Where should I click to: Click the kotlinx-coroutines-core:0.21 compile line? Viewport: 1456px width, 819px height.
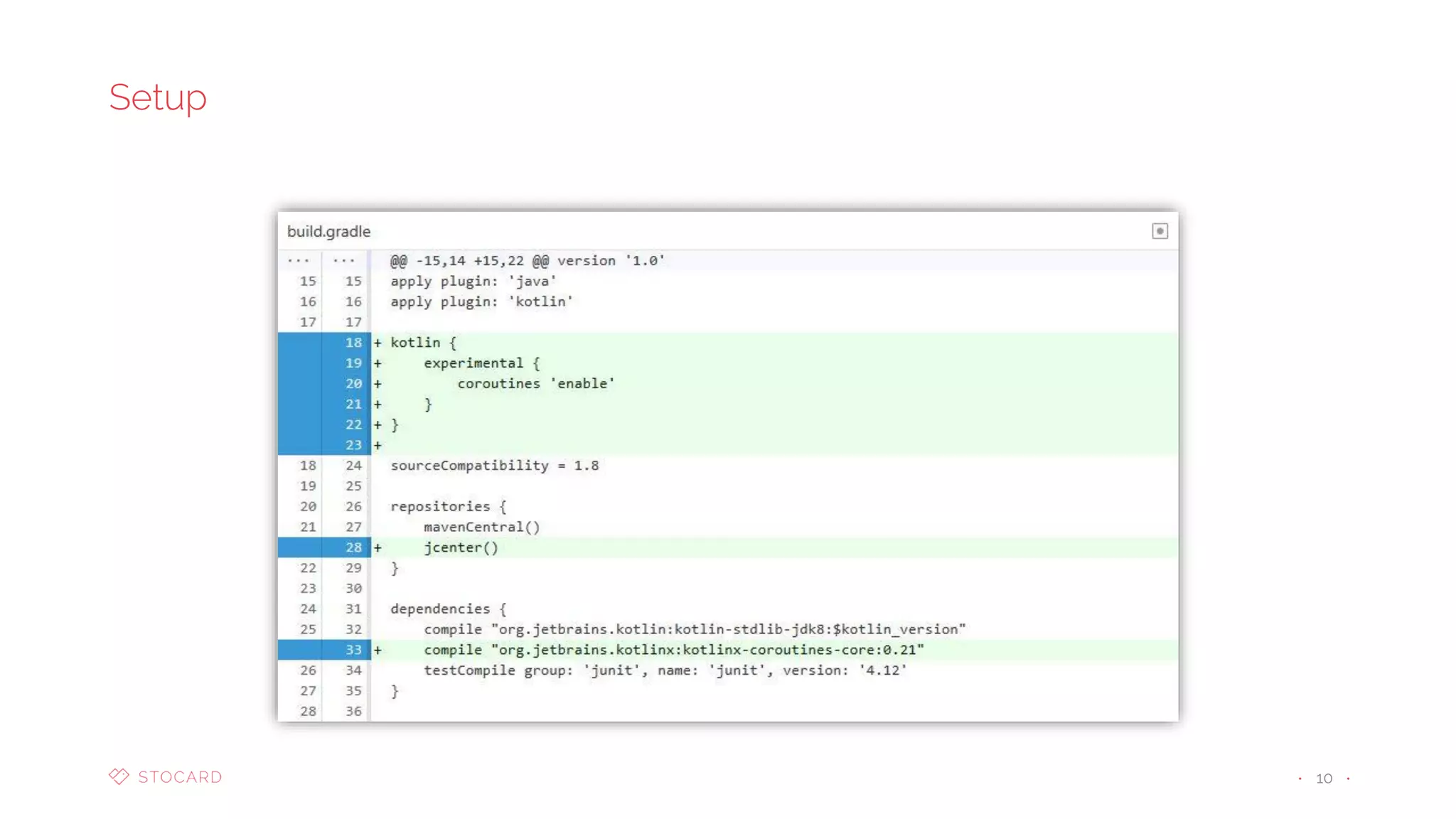coord(673,651)
